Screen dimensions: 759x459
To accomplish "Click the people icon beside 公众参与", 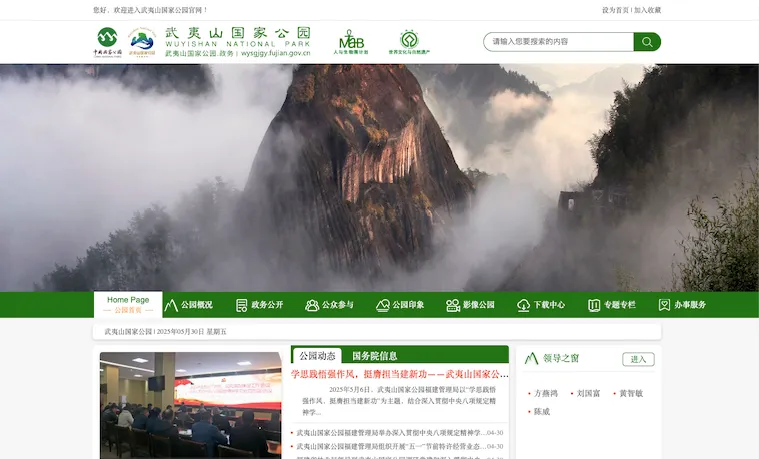I will point(312,305).
